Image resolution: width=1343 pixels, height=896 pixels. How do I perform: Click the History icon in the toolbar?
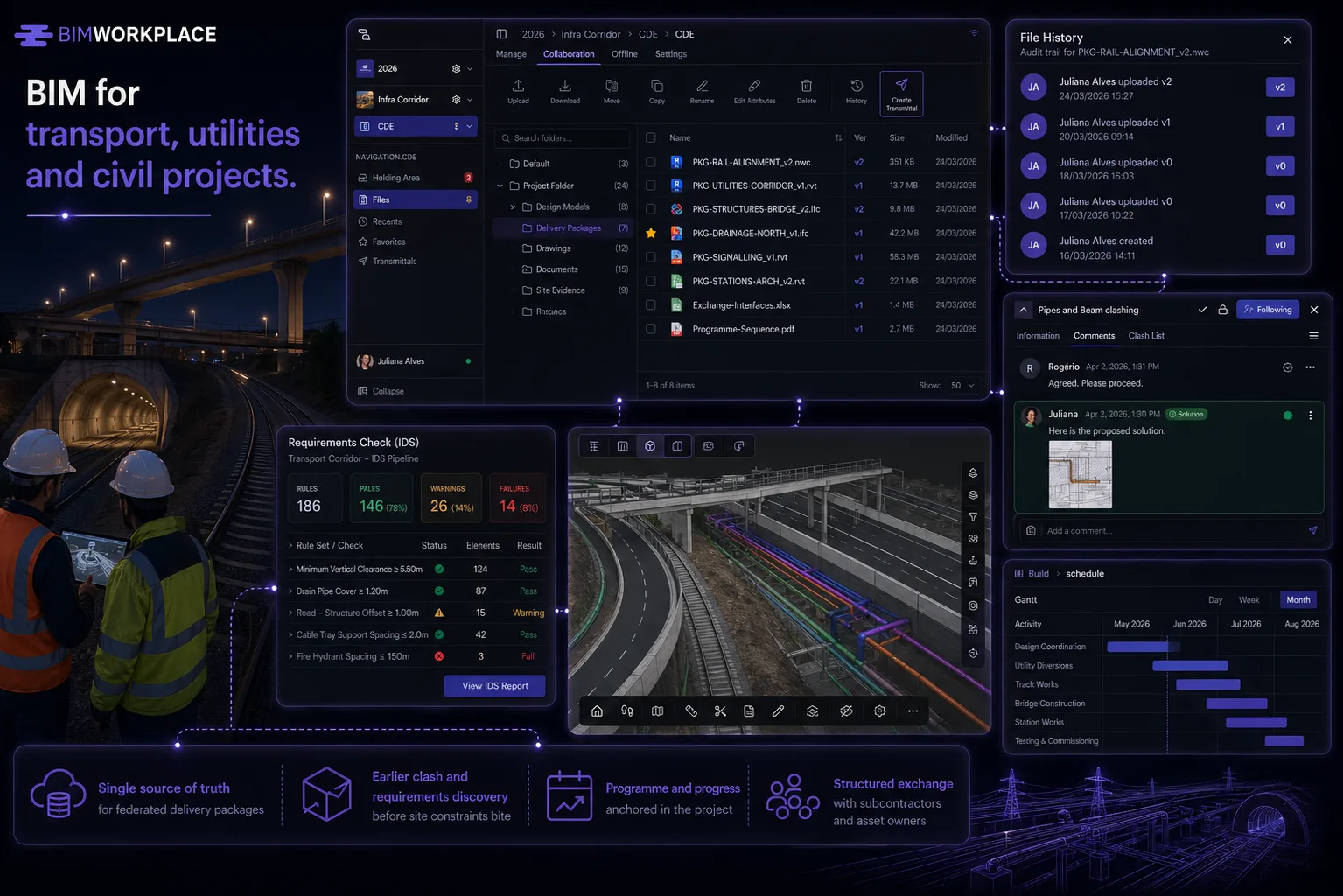[x=857, y=87]
